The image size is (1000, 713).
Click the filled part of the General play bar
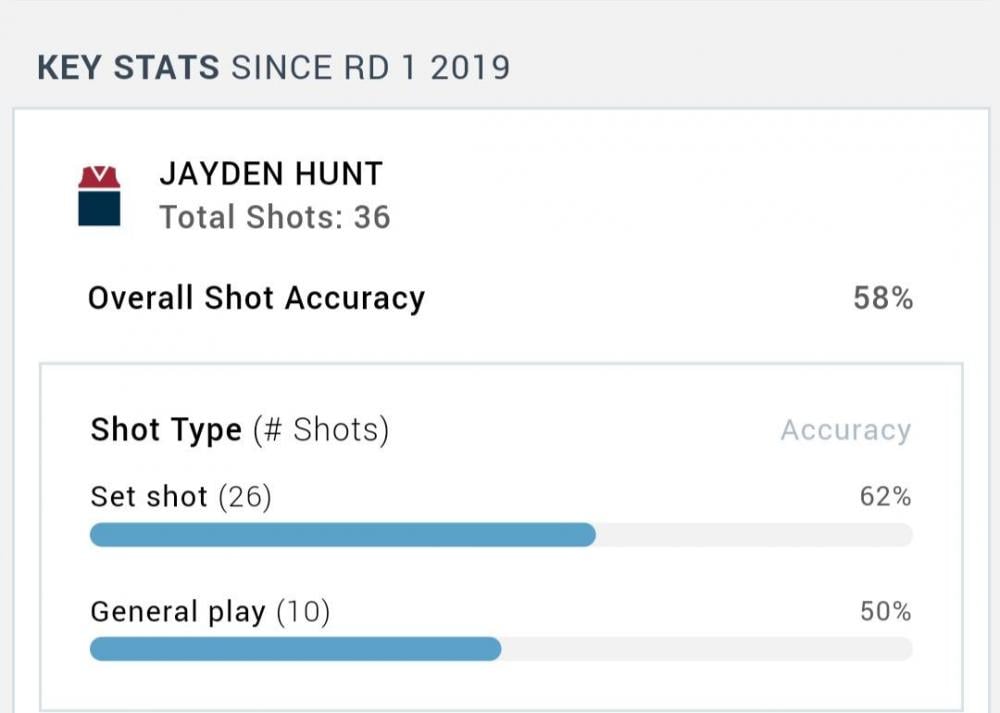pyautogui.click(x=295, y=649)
